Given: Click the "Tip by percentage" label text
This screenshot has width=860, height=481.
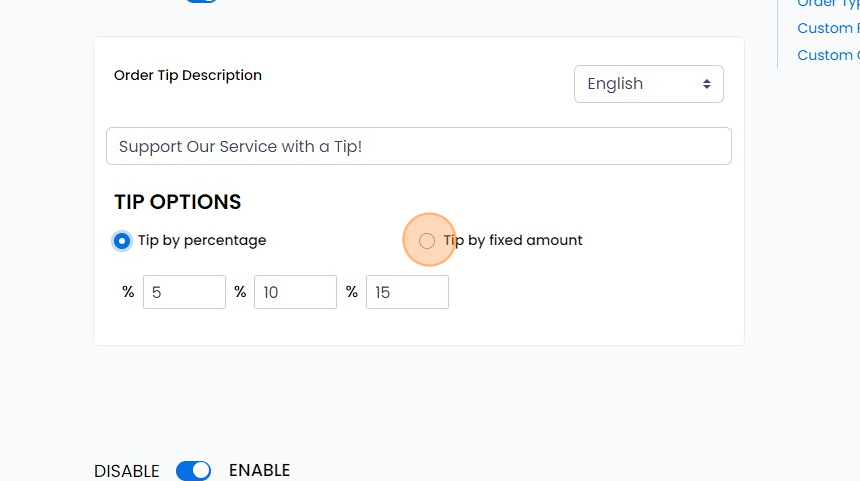Looking at the screenshot, I should [x=202, y=240].
